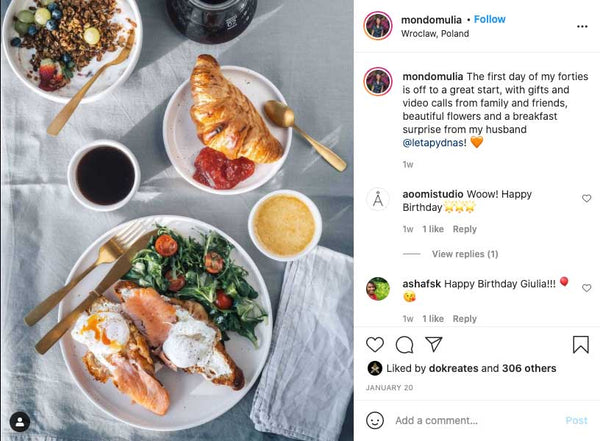This screenshot has height=441, width=600.
Task: Show tagged people icon on photo
Action: pos(20,422)
